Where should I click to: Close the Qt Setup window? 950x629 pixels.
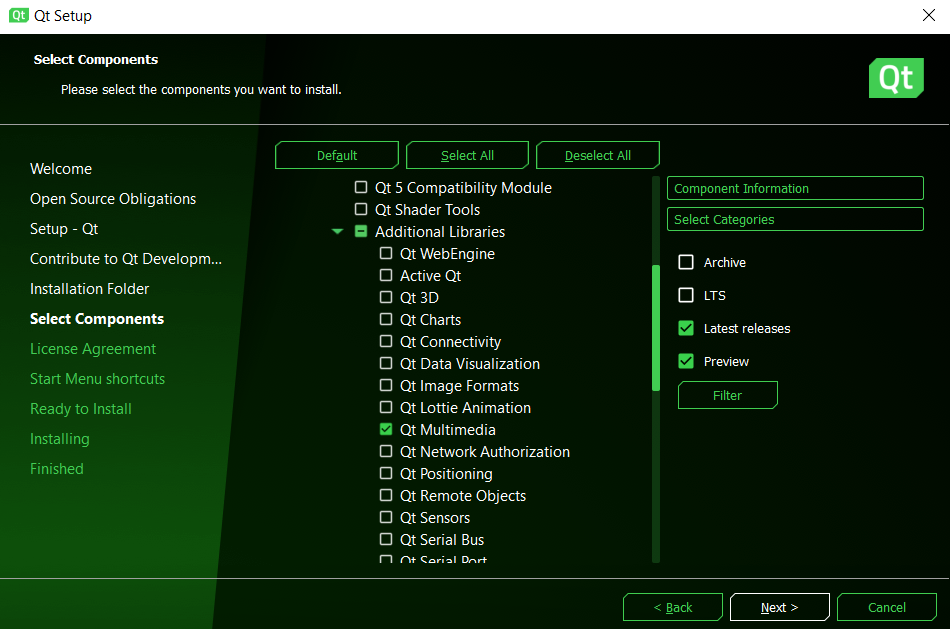(929, 15)
